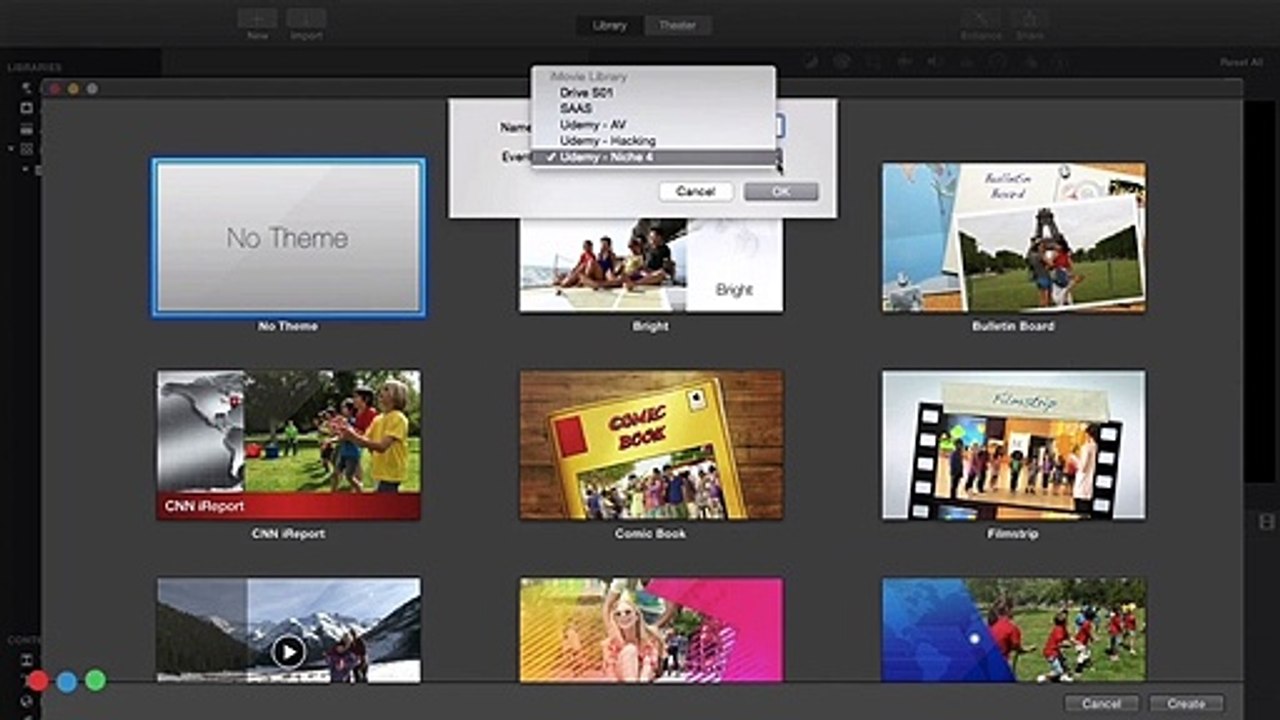Click the OK button in the dialog

781,191
